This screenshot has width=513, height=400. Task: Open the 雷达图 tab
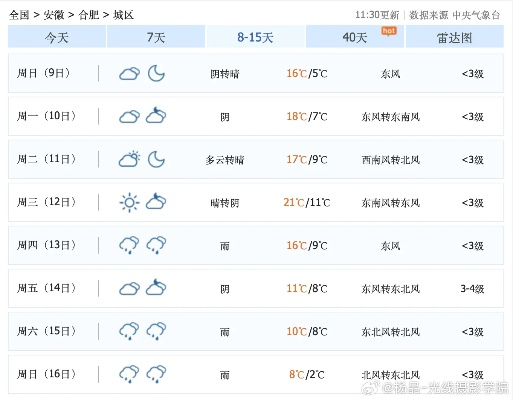(x=454, y=37)
